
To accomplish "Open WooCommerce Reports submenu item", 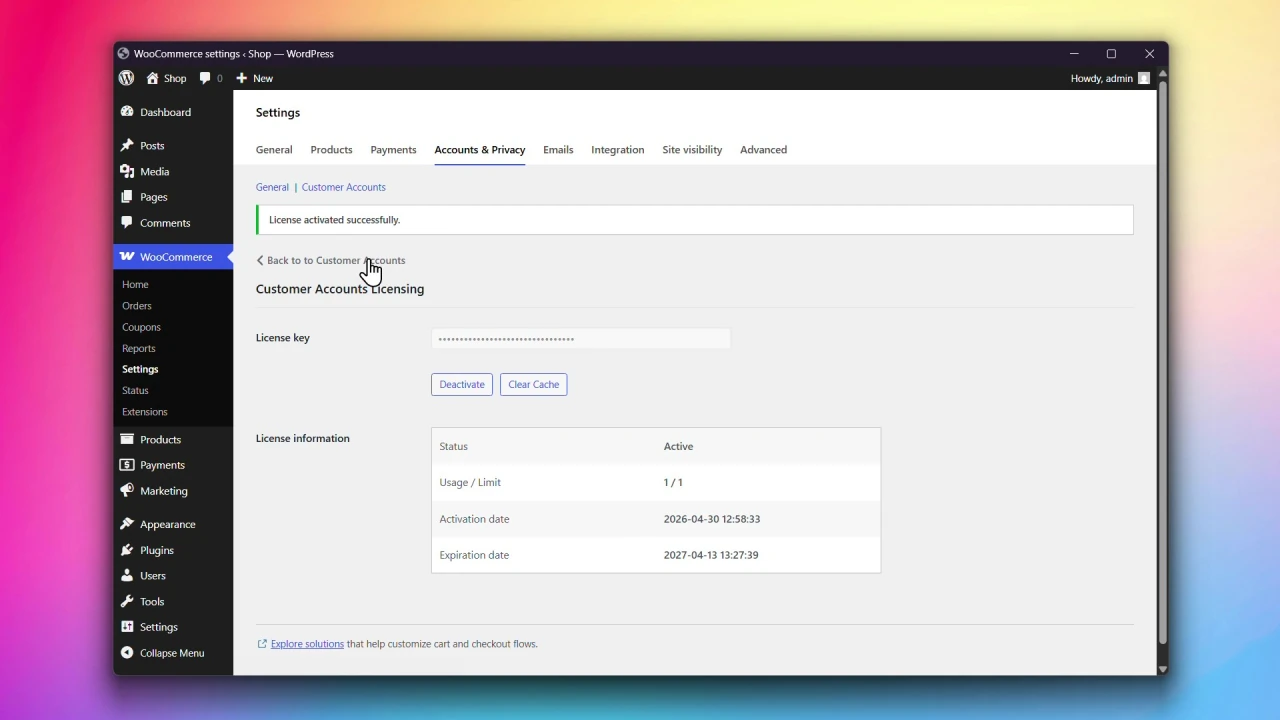I will point(139,348).
